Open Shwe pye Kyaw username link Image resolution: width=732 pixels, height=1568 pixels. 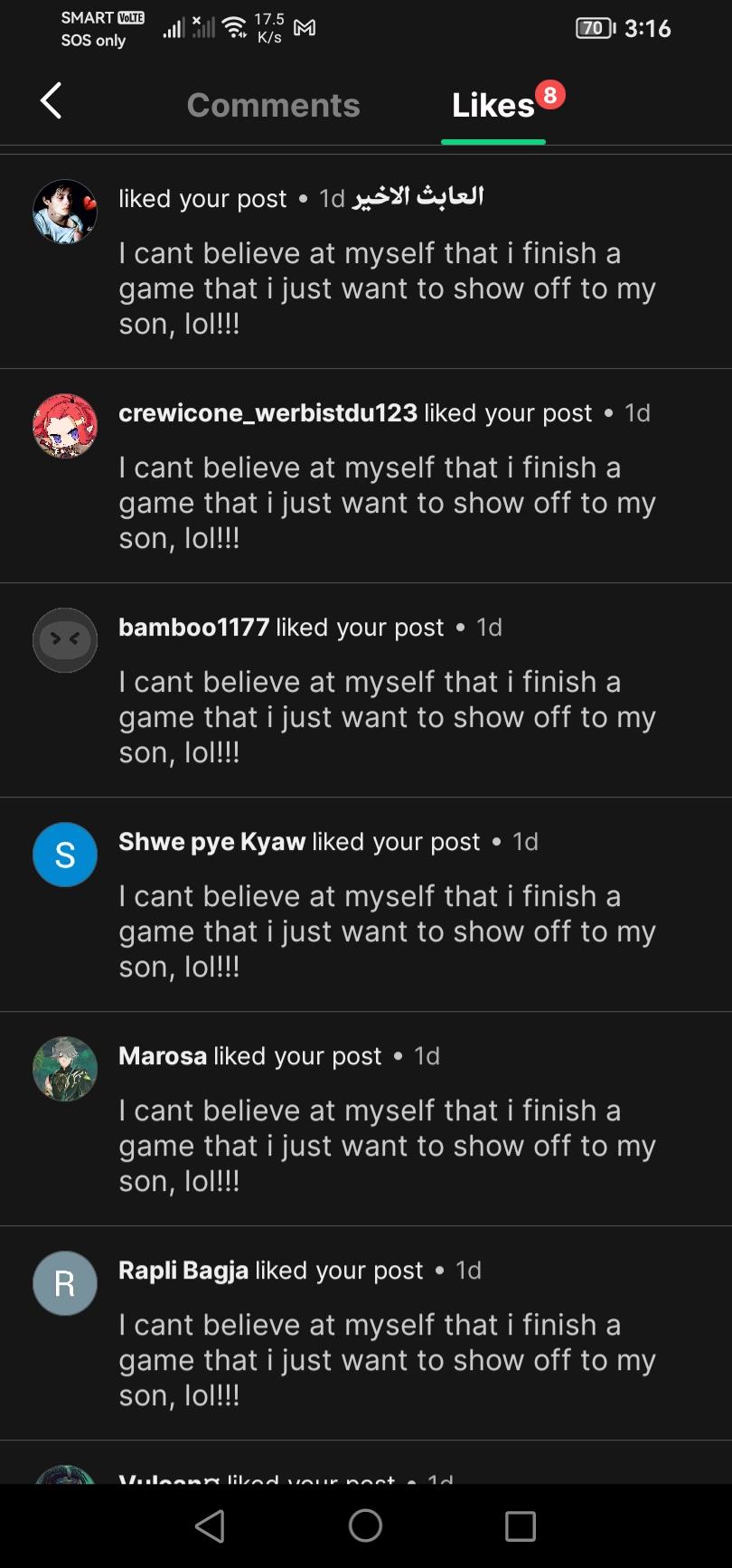212,842
